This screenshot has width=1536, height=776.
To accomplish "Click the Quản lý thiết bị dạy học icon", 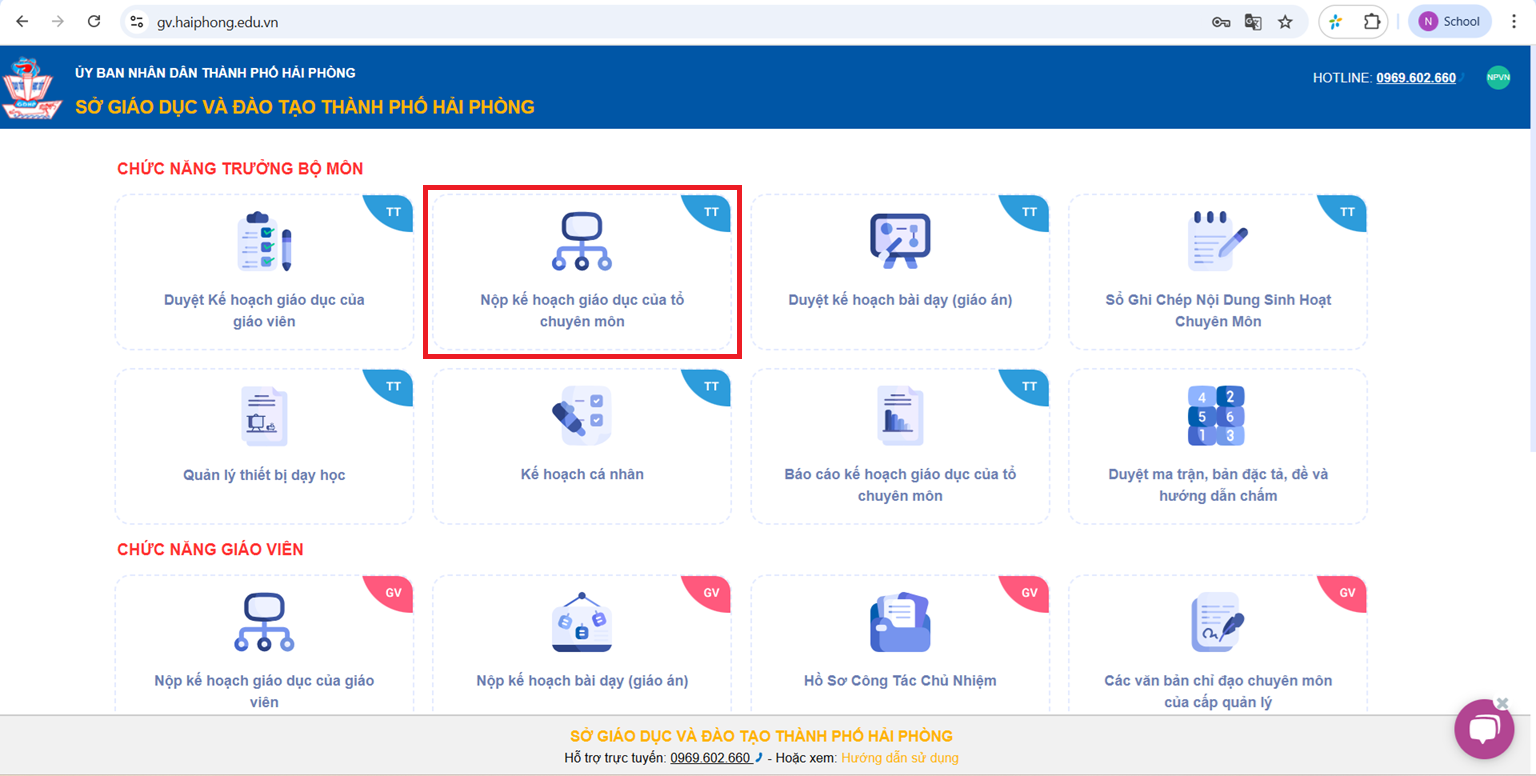I will point(264,416).
